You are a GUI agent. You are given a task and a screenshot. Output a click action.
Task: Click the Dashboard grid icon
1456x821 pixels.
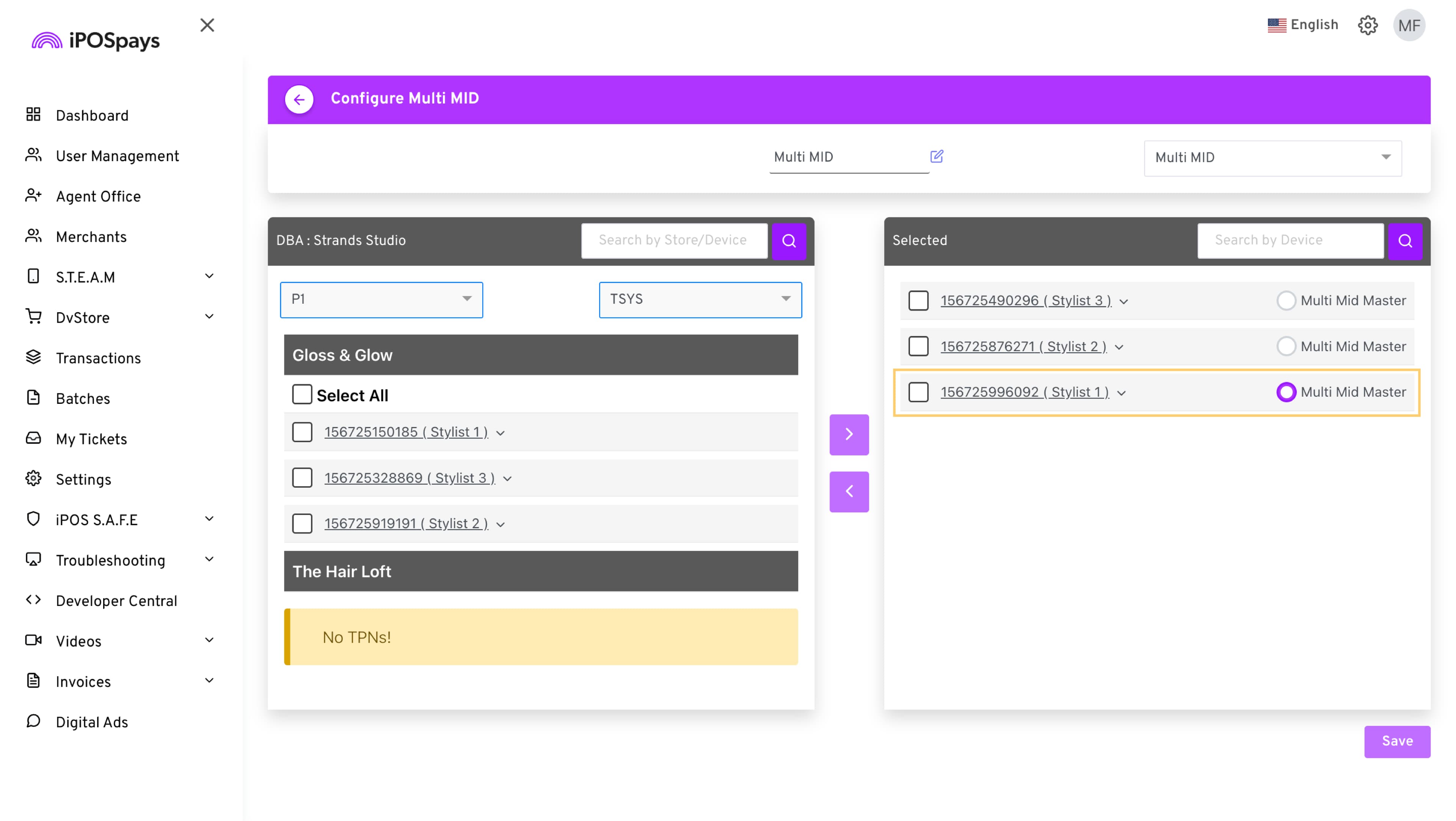coord(33,115)
